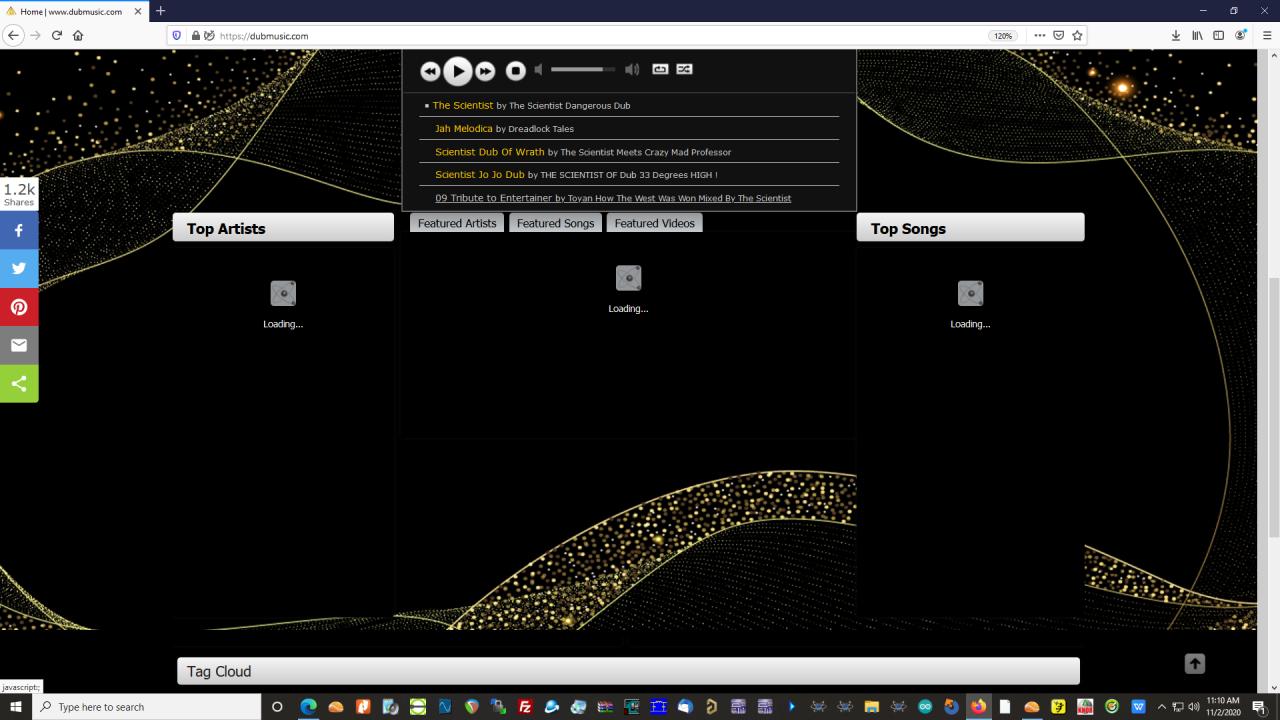Select the Scientist Dub Of Wrath song
This screenshot has height=720, width=1280.
(489, 152)
